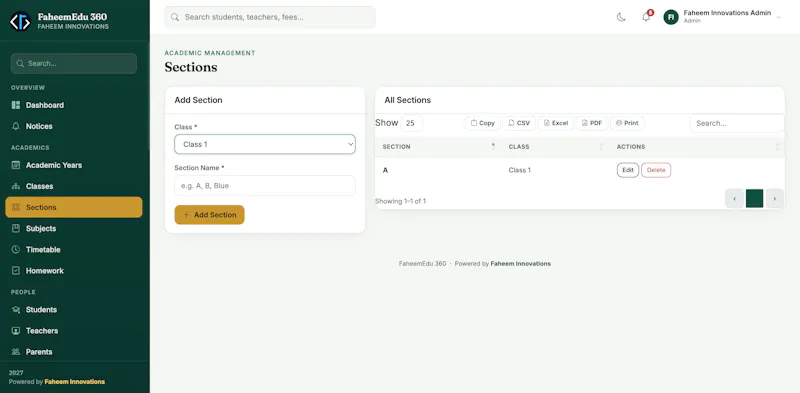Open the notifications bell

point(646,17)
